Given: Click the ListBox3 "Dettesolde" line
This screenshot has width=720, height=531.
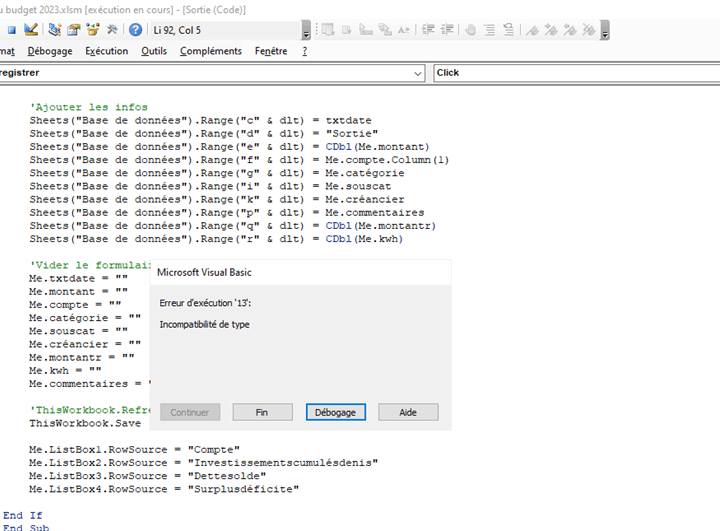Looking at the screenshot, I should [x=147, y=476].
